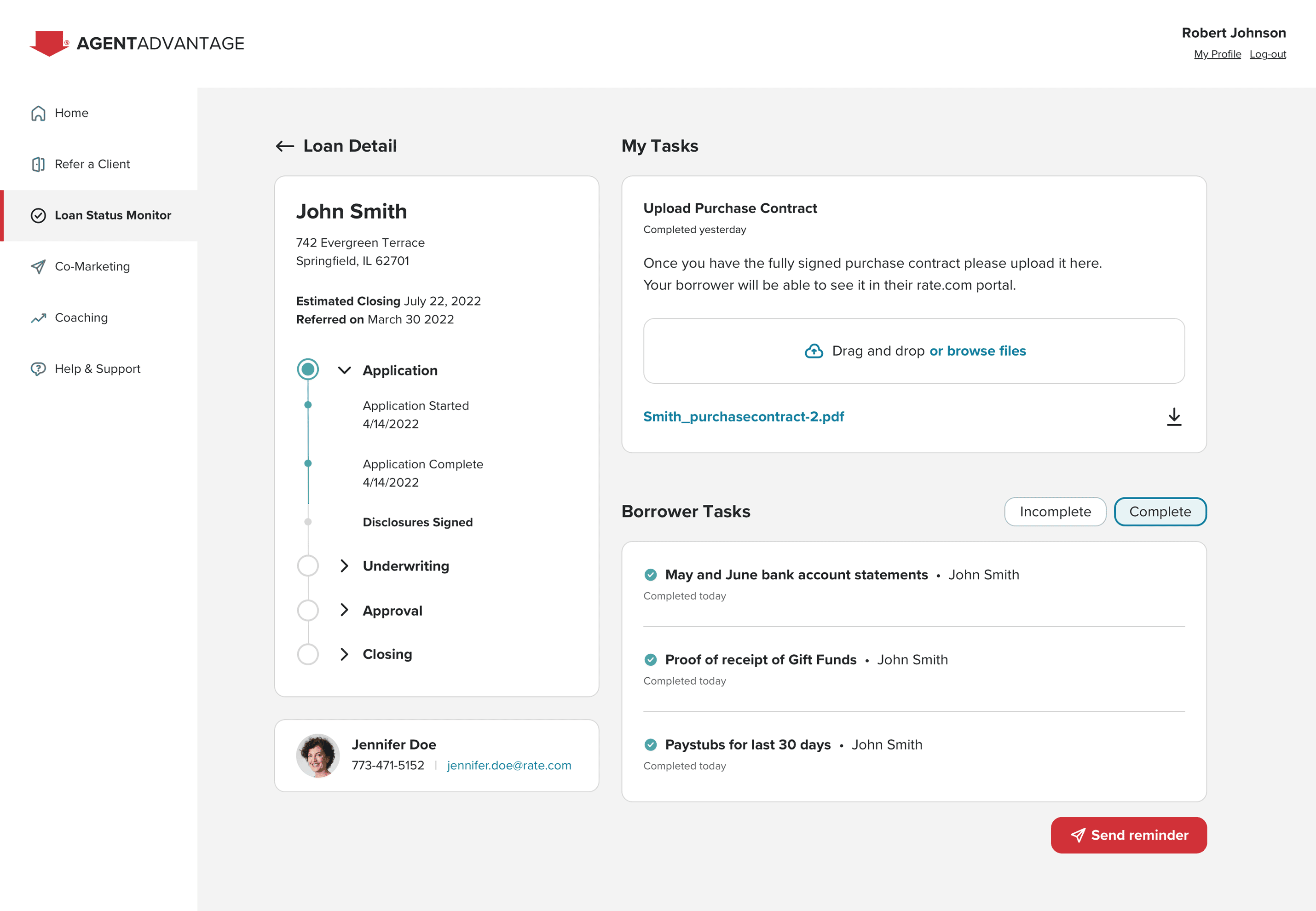1316x911 pixels.
Task: Click check icon beside bank account statements
Action: [650, 575]
